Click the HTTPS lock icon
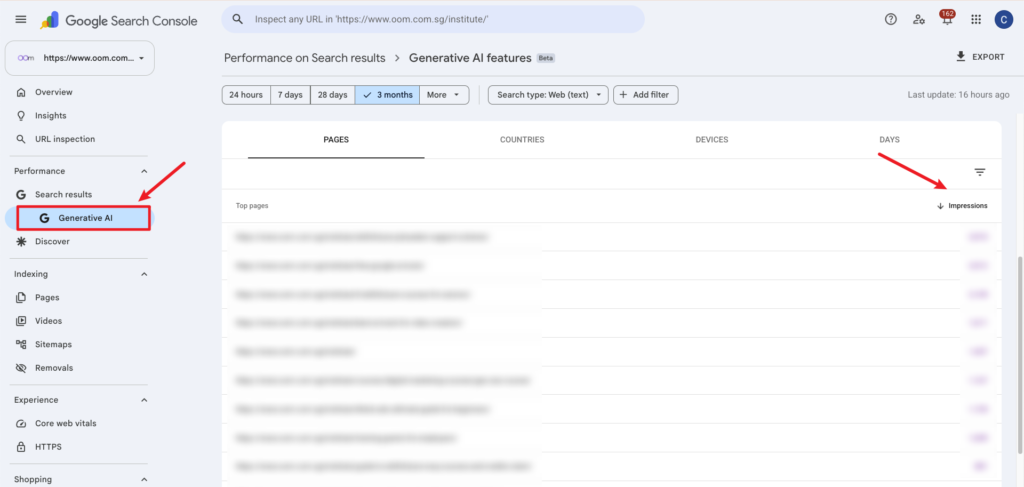The image size is (1024, 487). point(22,447)
